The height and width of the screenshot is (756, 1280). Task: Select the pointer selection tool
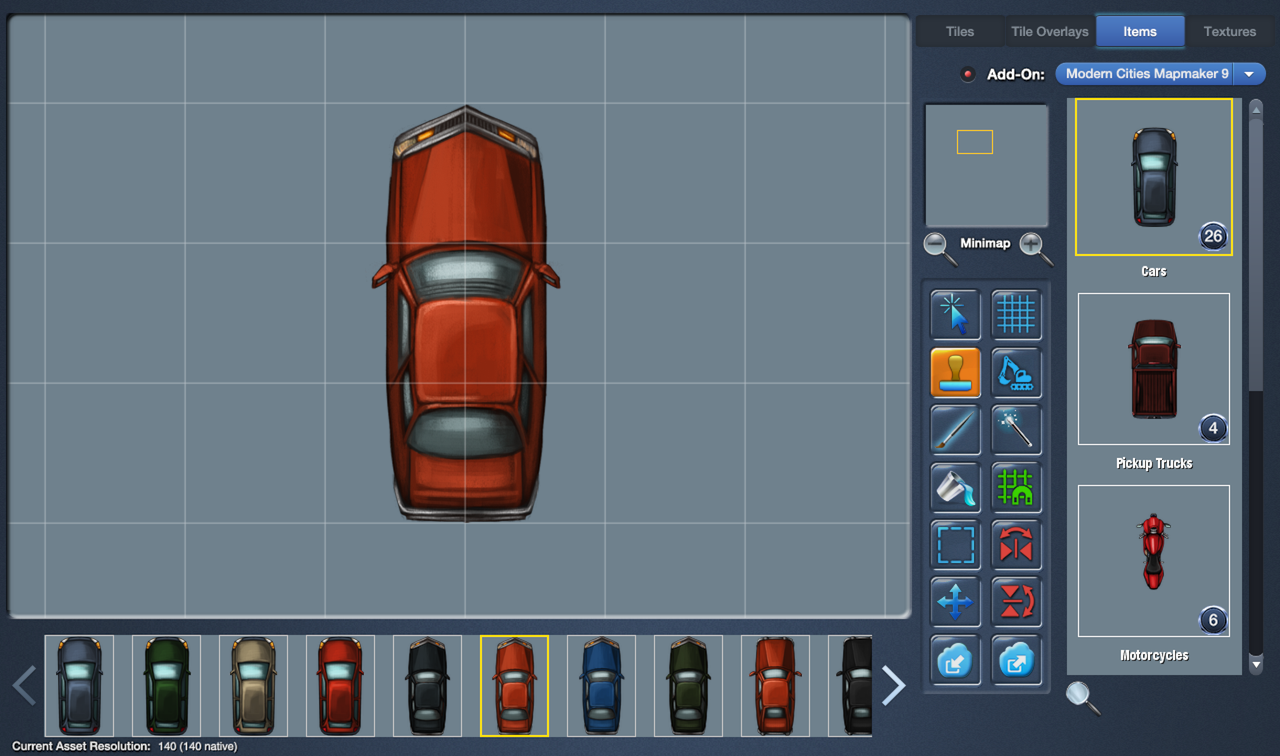pyautogui.click(x=955, y=315)
